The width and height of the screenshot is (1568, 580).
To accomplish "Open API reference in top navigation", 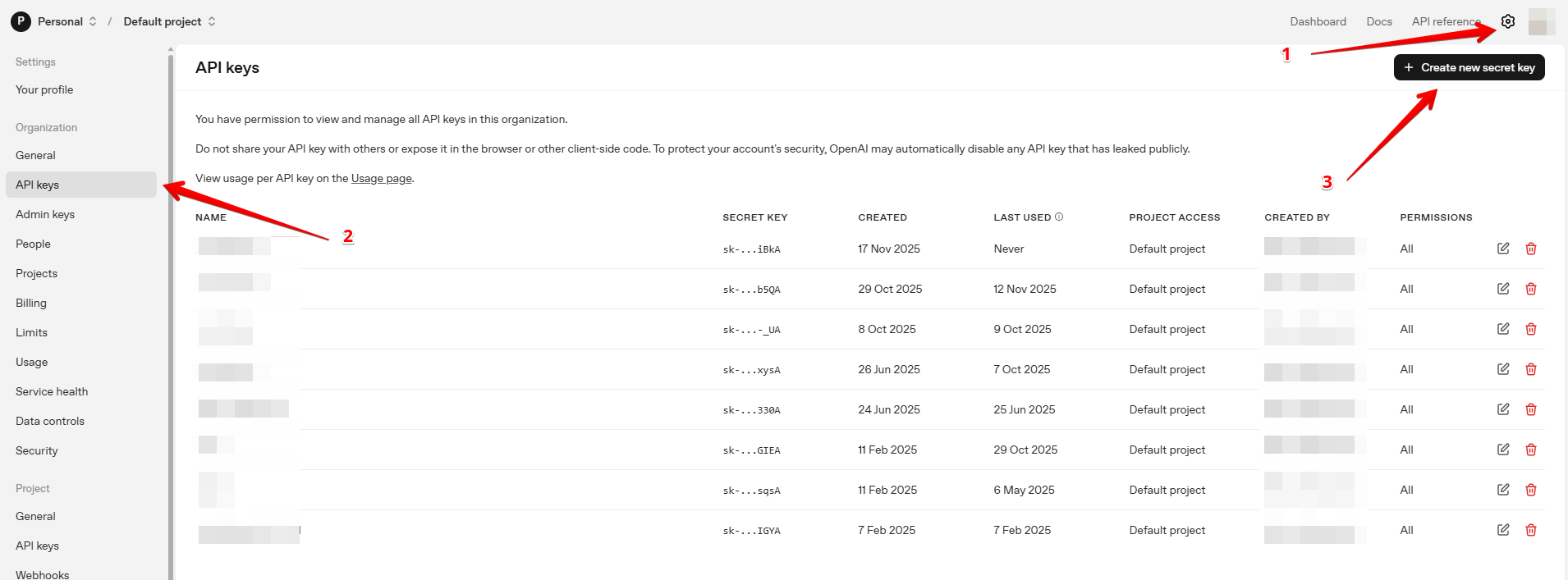I will (x=1447, y=21).
